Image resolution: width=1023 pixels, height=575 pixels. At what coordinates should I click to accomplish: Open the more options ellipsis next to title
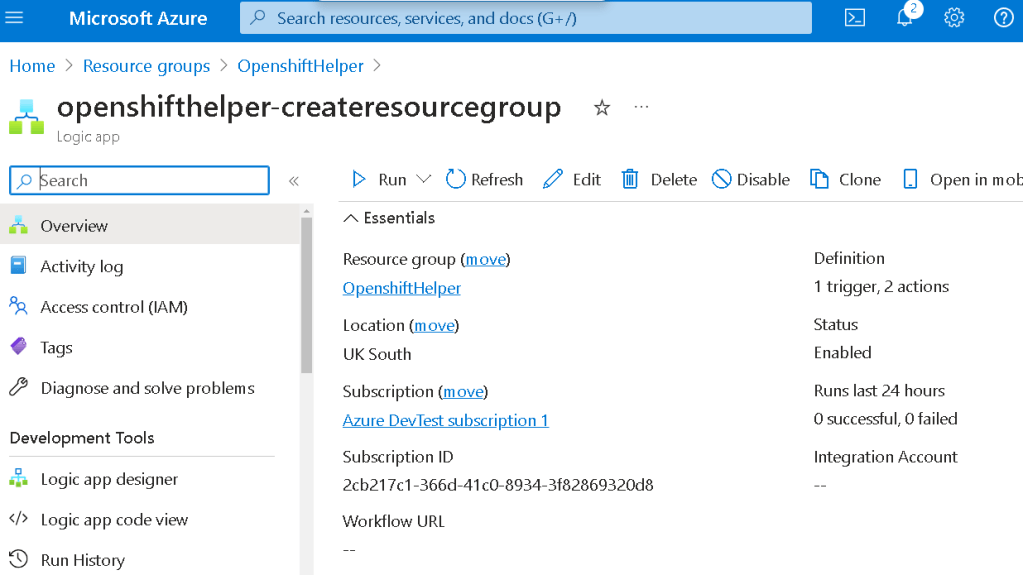[641, 107]
